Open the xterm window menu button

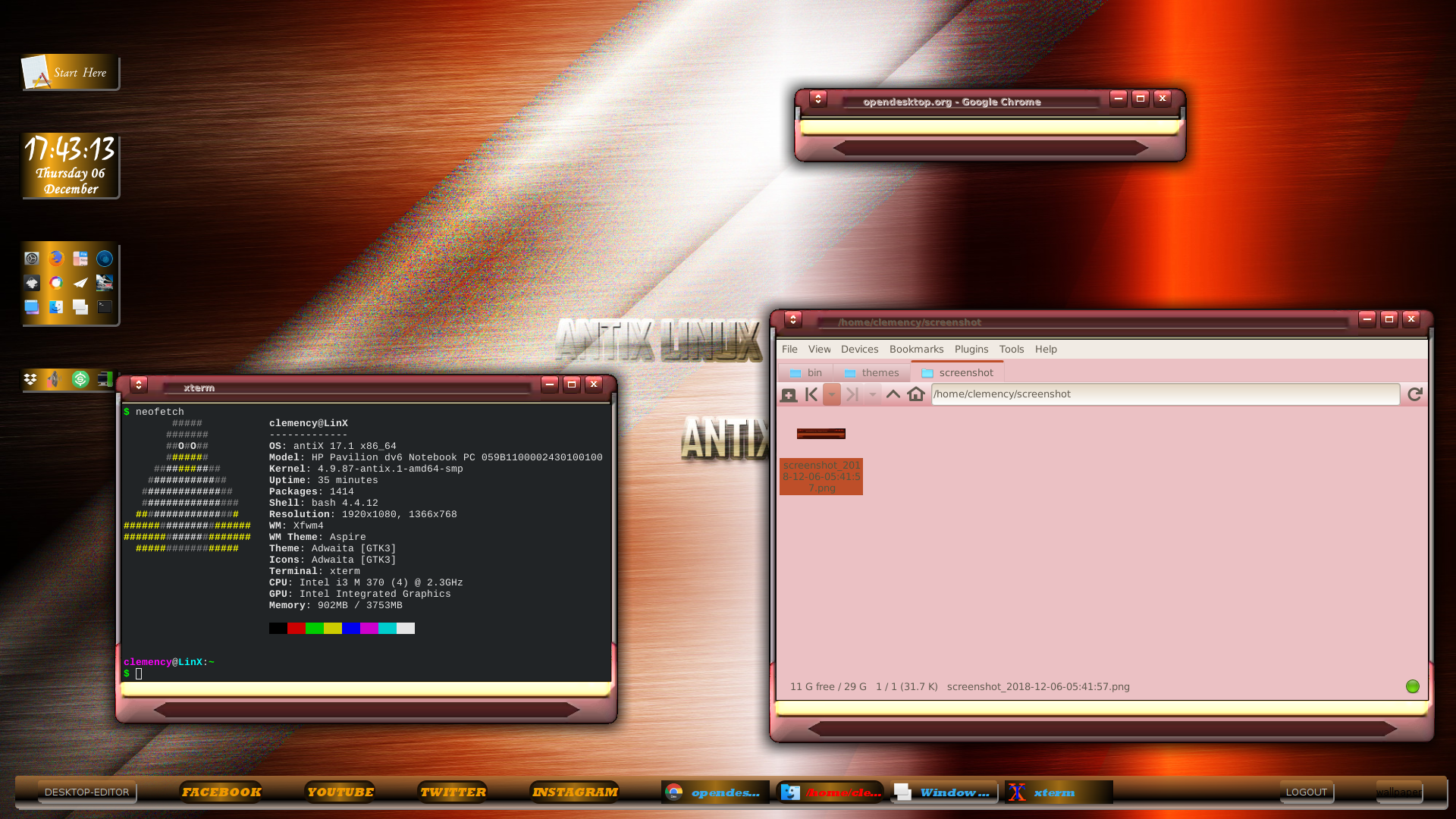(139, 384)
